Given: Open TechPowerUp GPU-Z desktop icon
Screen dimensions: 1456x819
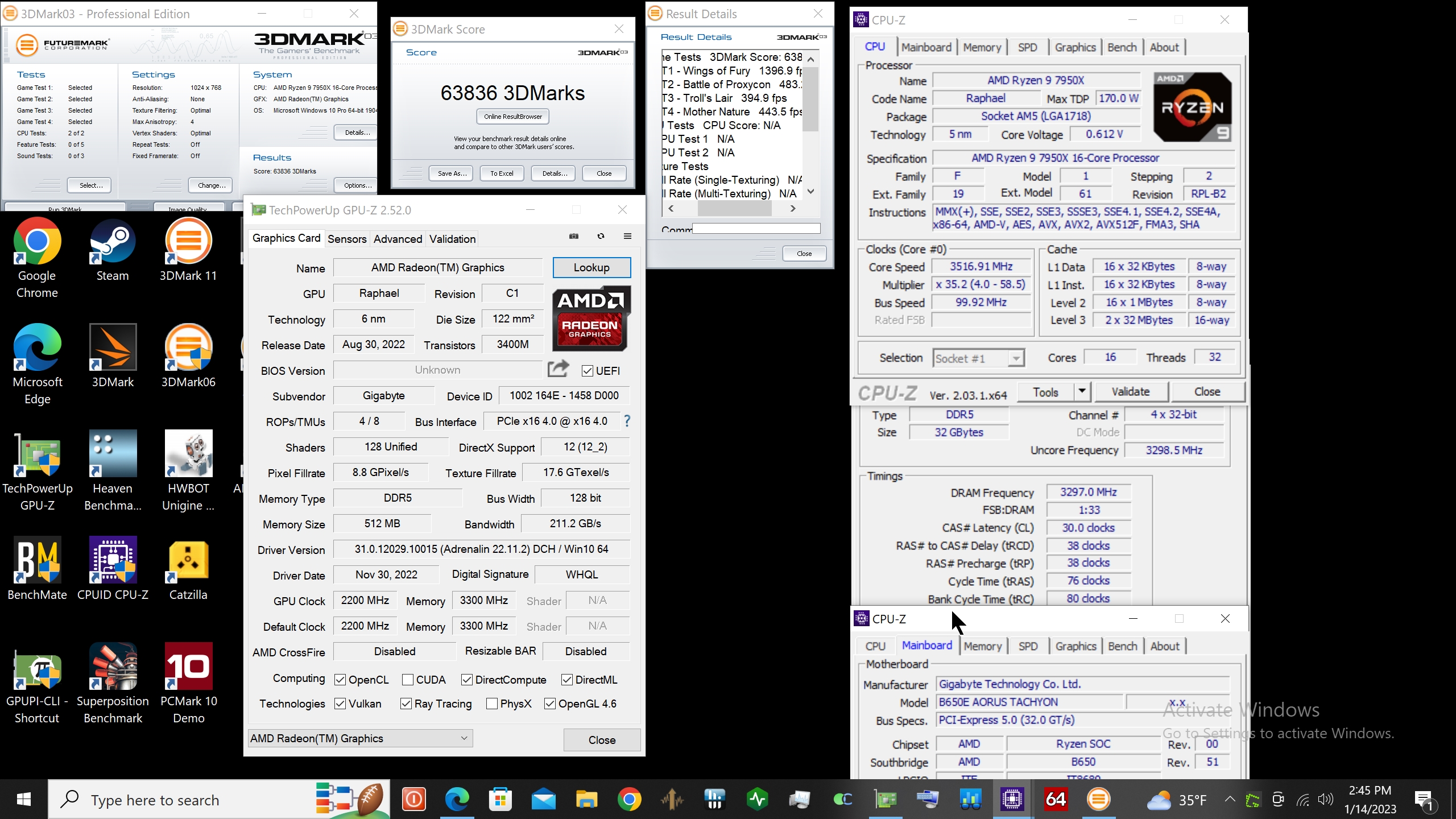Looking at the screenshot, I should point(37,471).
